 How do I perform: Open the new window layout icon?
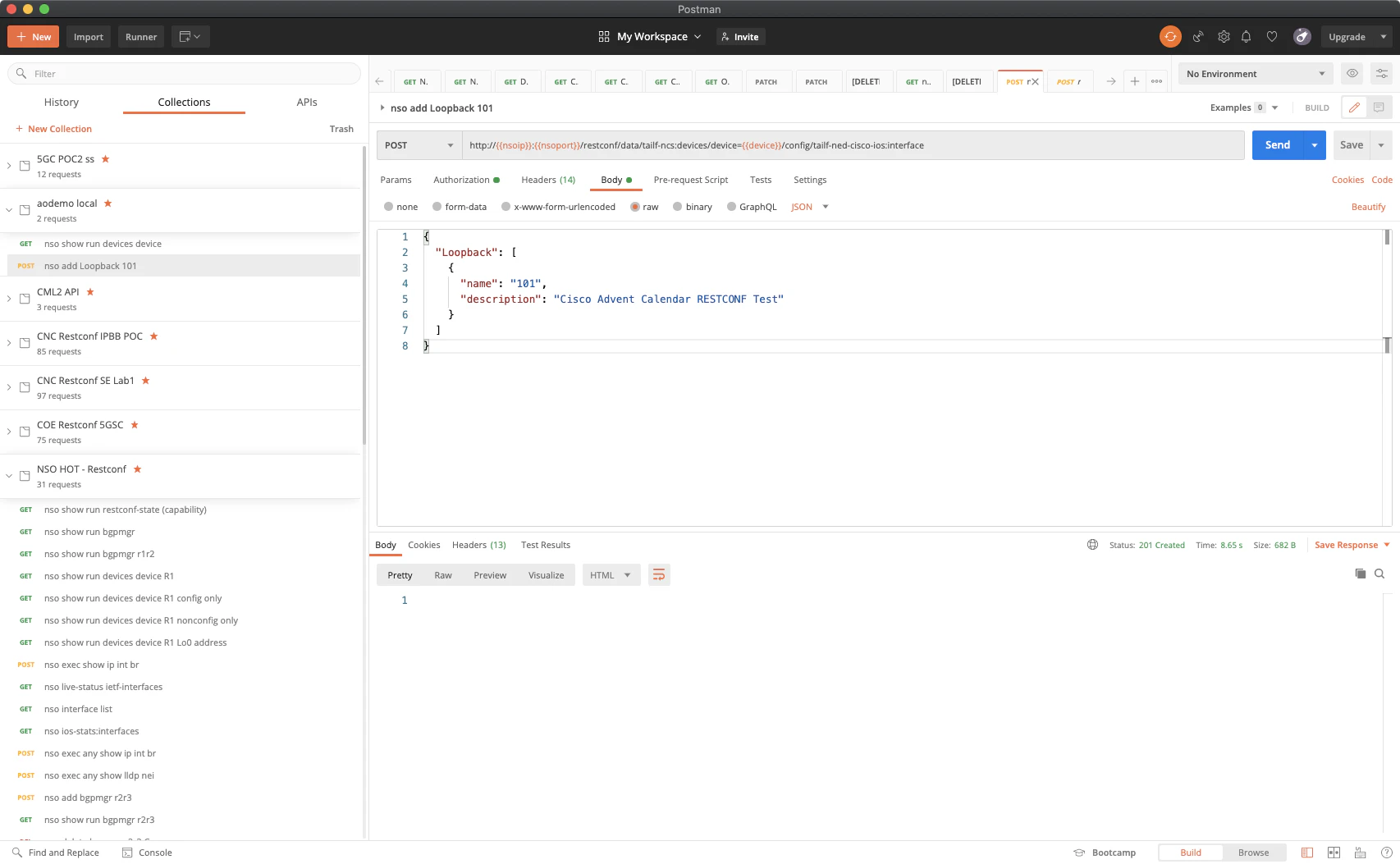(190, 37)
